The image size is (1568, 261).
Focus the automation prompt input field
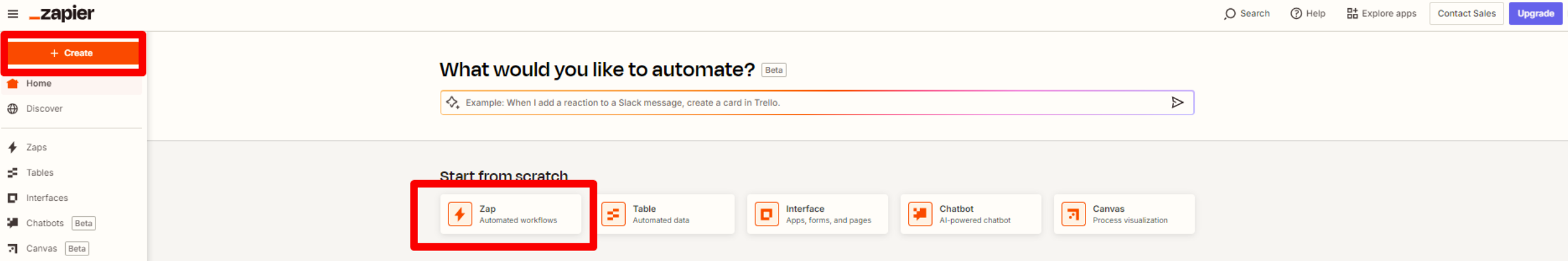817,102
